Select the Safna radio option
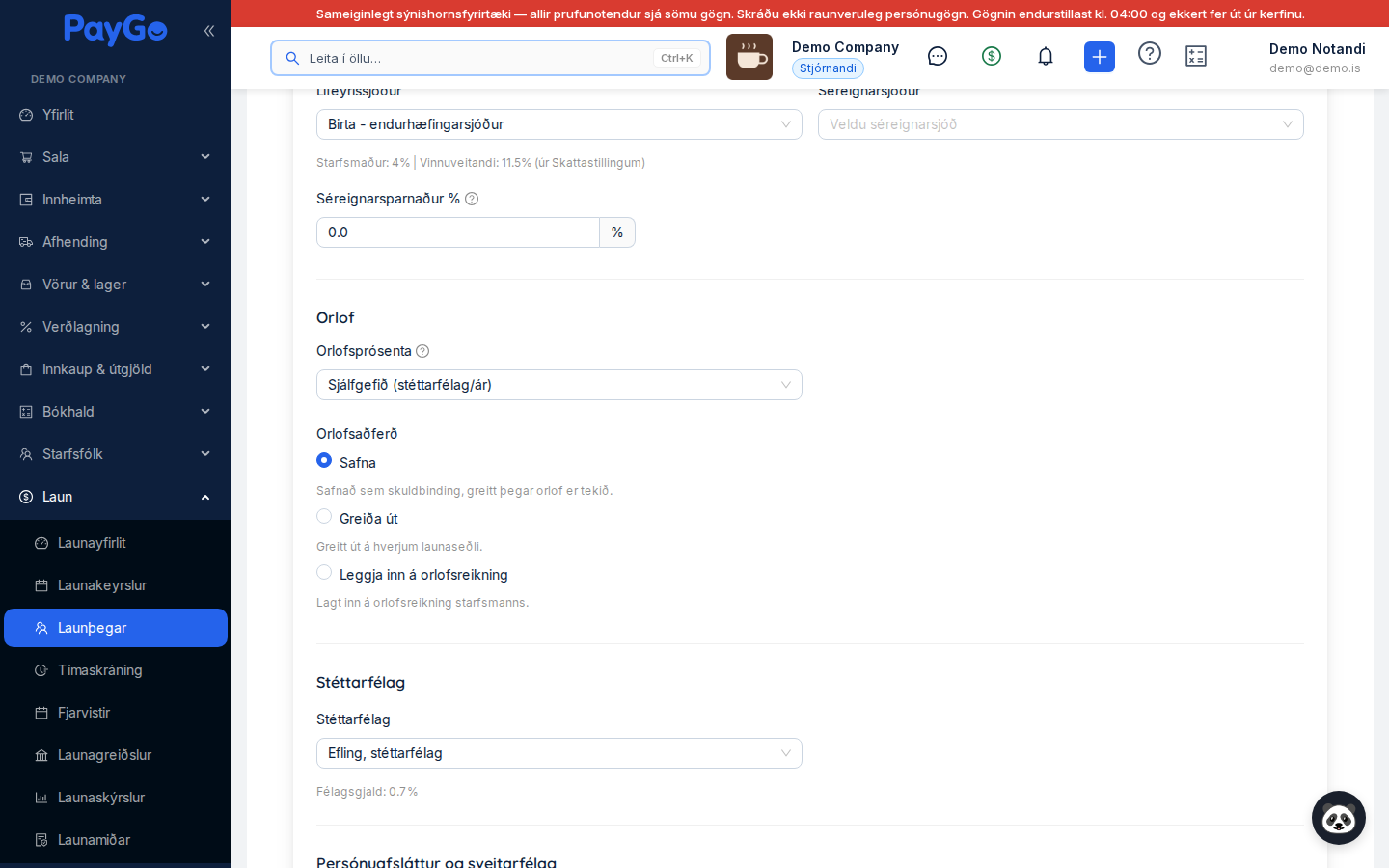1389x868 pixels. pyautogui.click(x=324, y=460)
